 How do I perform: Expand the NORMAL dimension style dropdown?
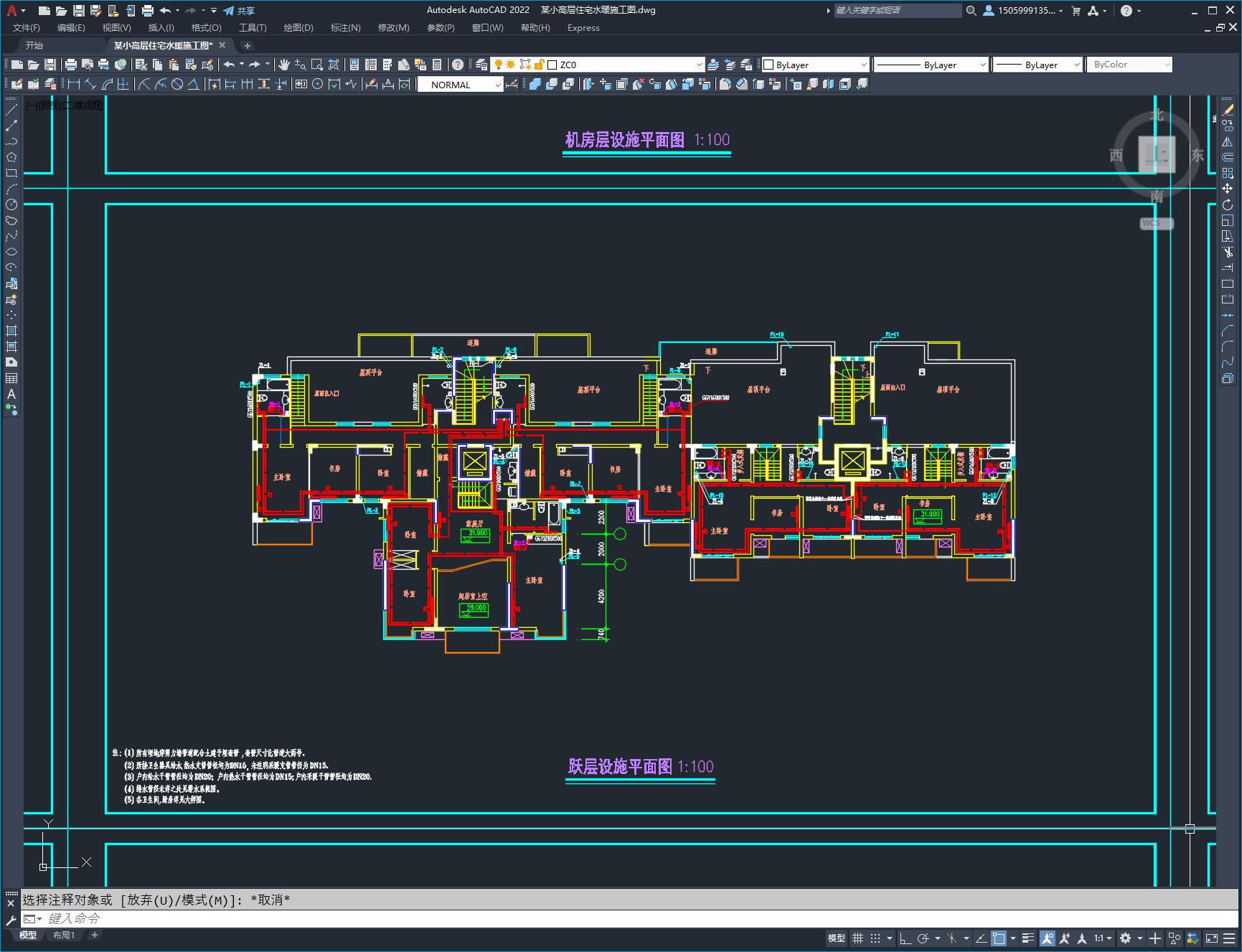click(461, 85)
